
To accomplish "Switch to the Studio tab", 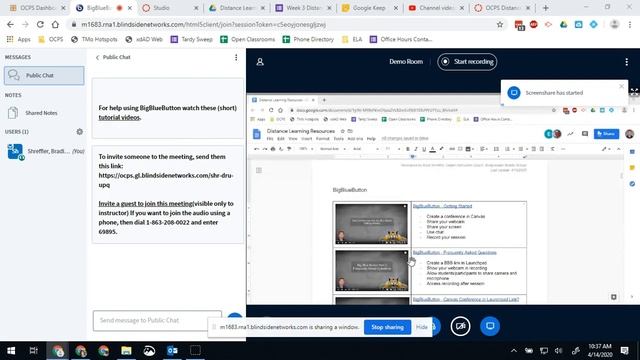I will pos(169,8).
